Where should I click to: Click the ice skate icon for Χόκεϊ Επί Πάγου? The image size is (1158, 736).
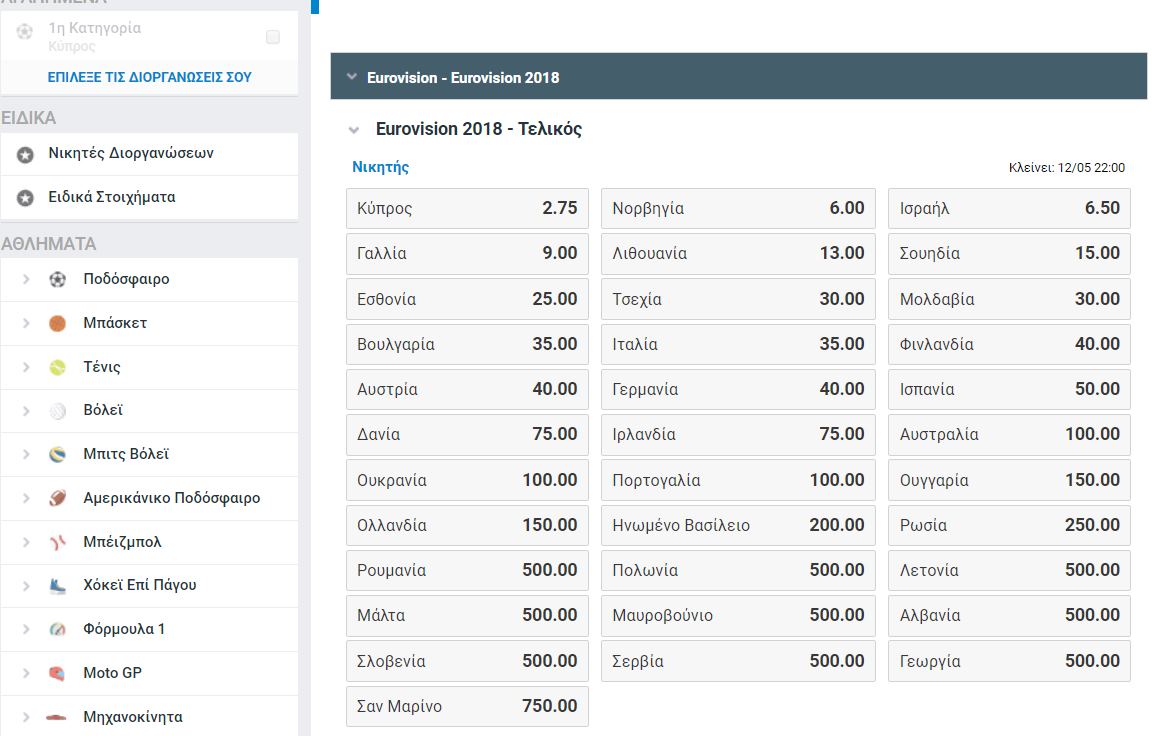click(58, 586)
